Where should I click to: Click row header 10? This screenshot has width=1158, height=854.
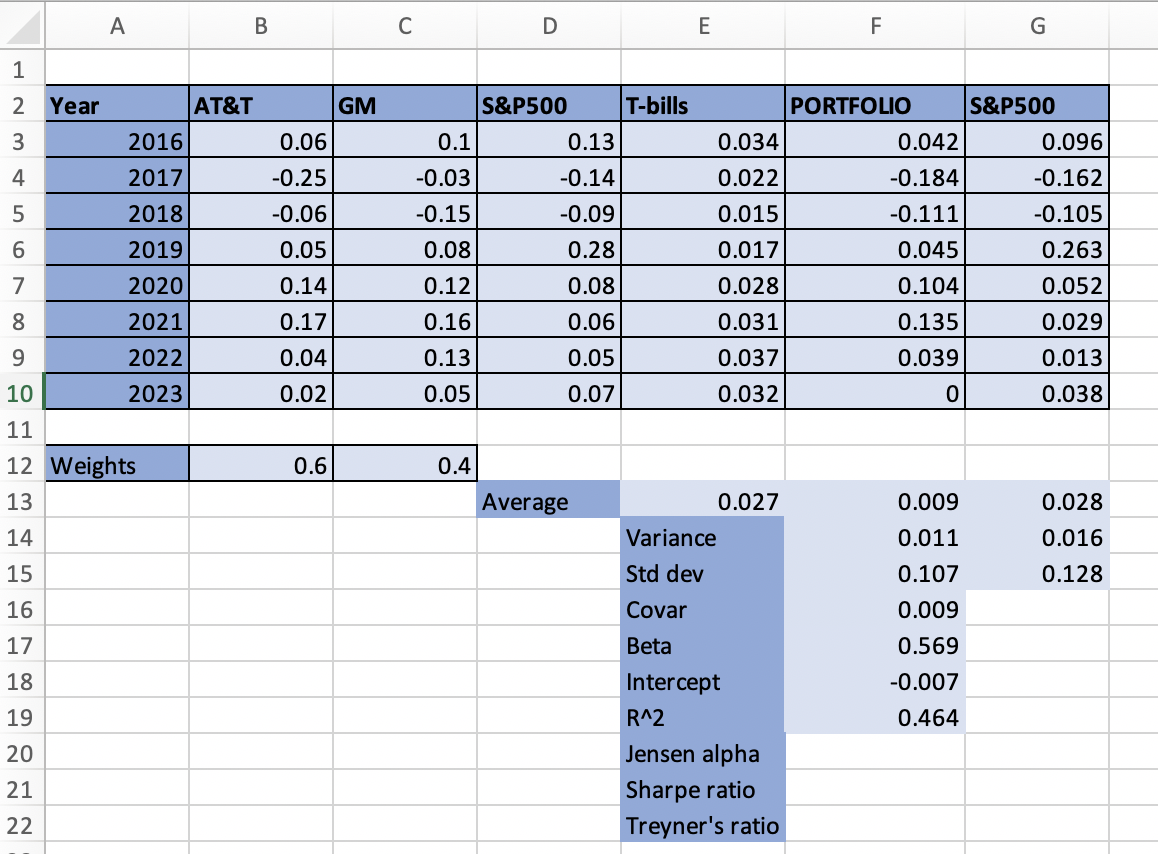(20, 392)
